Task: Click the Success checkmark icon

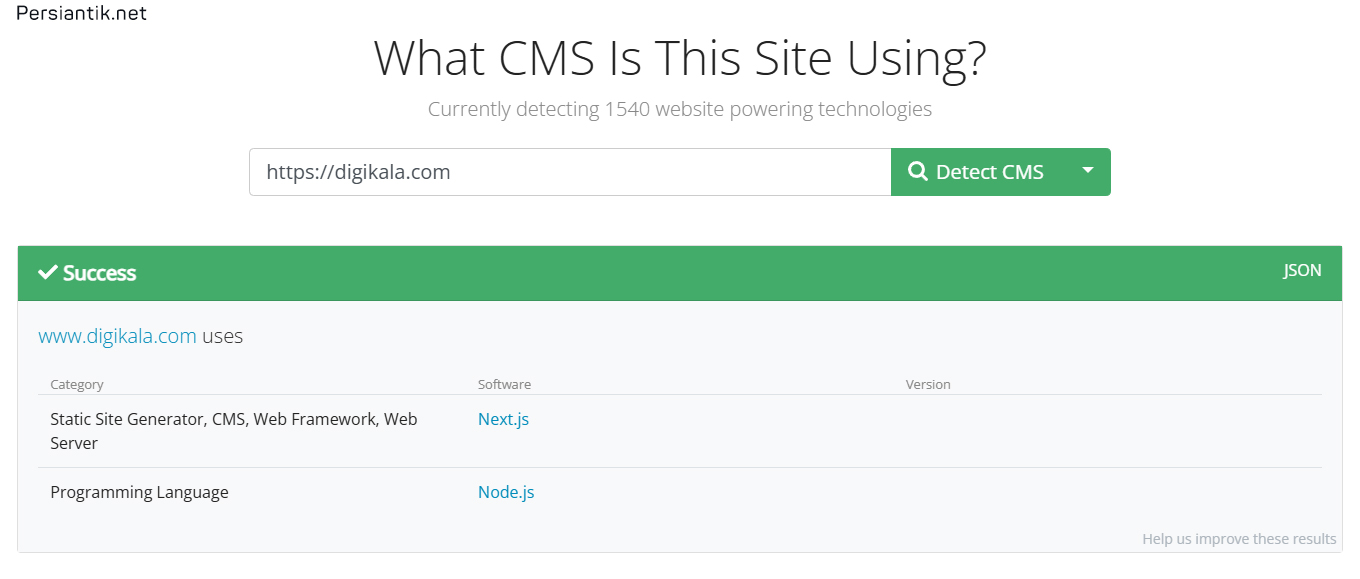Action: click(x=47, y=273)
